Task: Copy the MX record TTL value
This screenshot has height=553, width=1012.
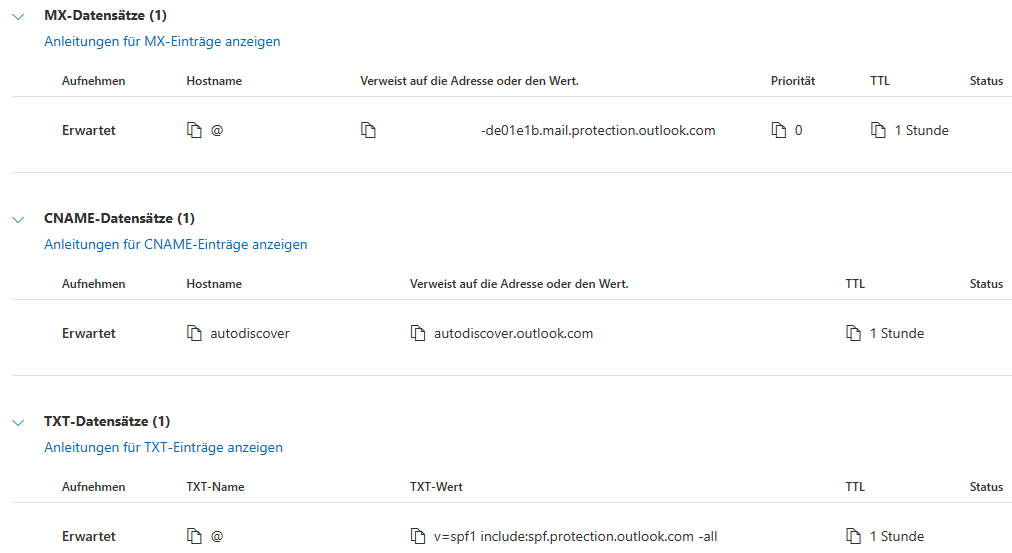Action: pyautogui.click(x=878, y=131)
